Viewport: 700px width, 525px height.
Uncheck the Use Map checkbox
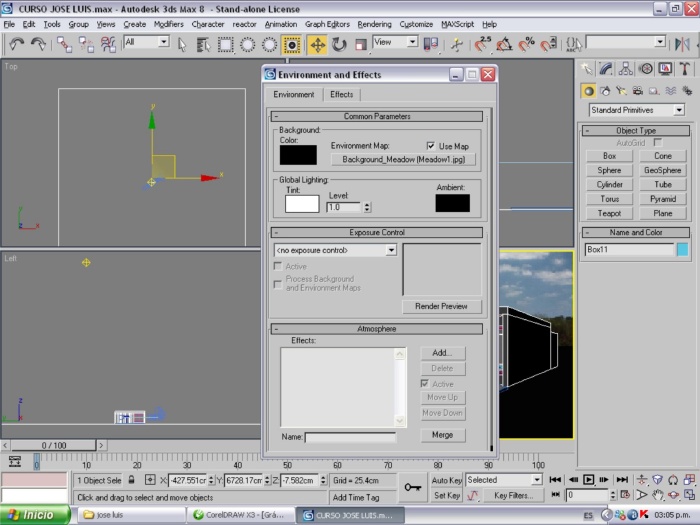pos(431,146)
